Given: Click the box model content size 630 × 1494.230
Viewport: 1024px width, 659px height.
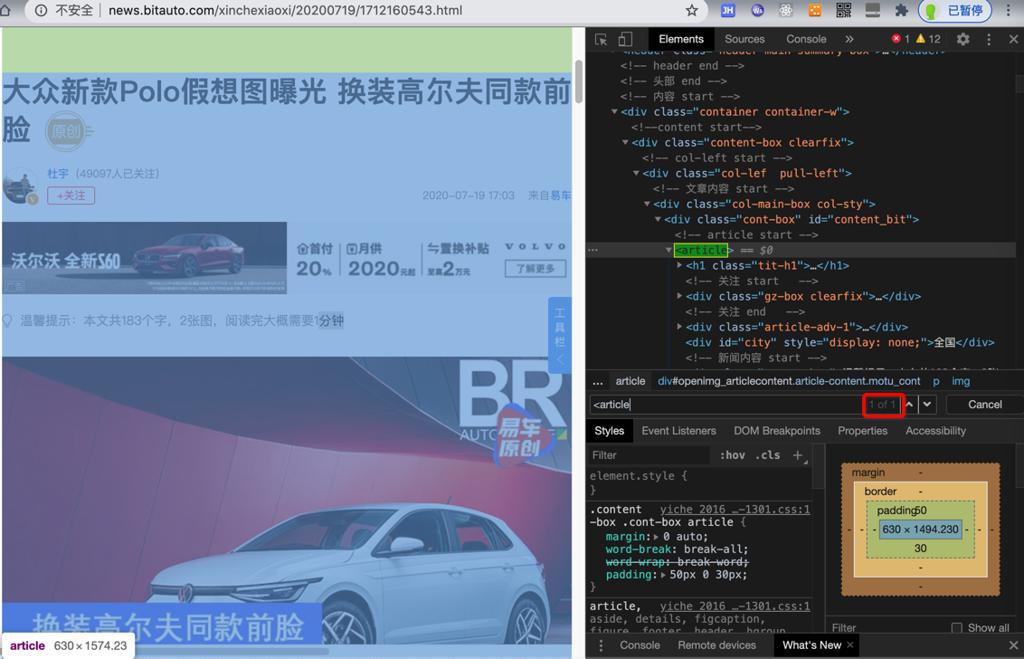Looking at the screenshot, I should click(920, 529).
